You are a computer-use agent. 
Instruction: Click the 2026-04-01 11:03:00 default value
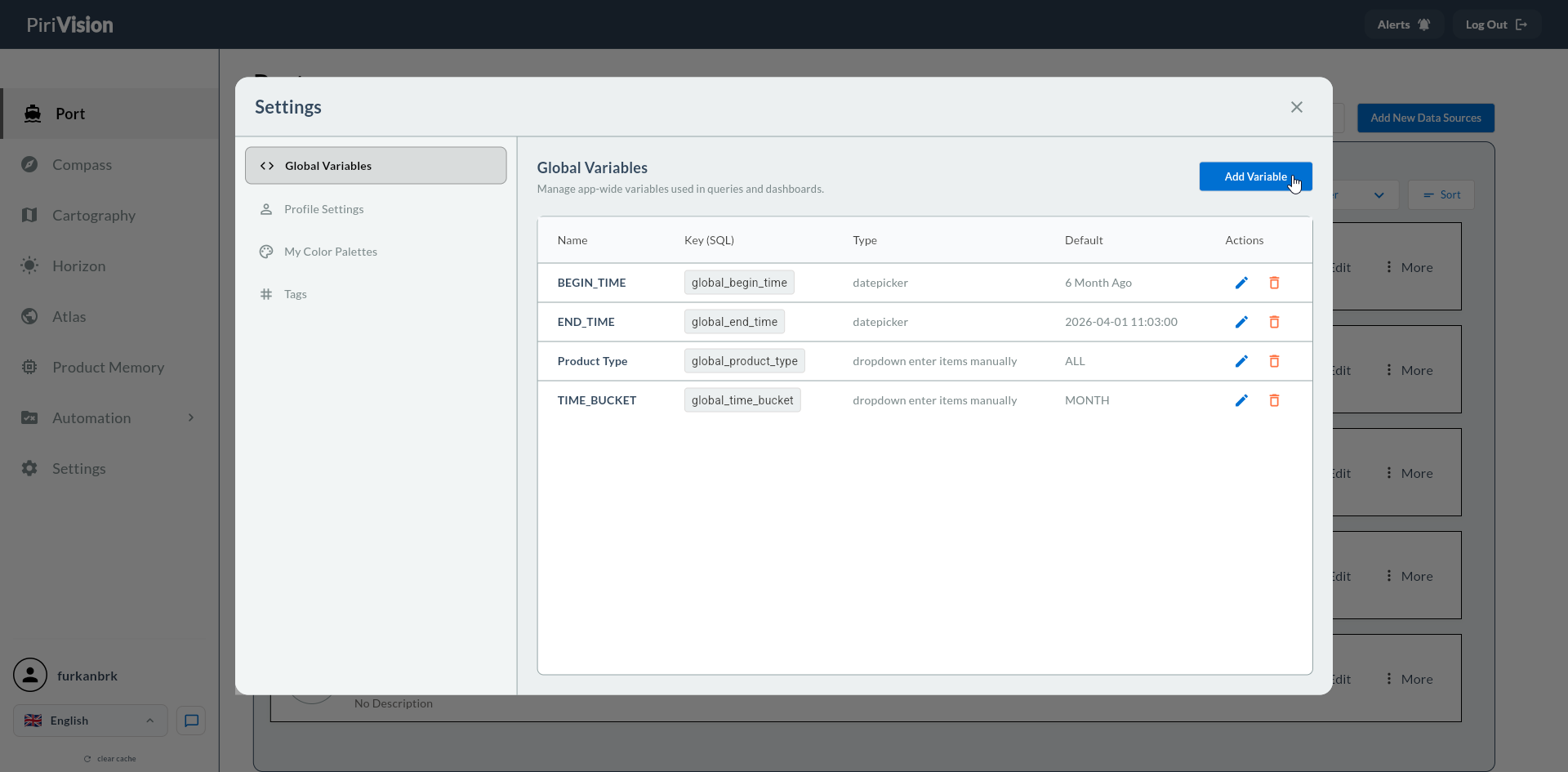[x=1121, y=322]
